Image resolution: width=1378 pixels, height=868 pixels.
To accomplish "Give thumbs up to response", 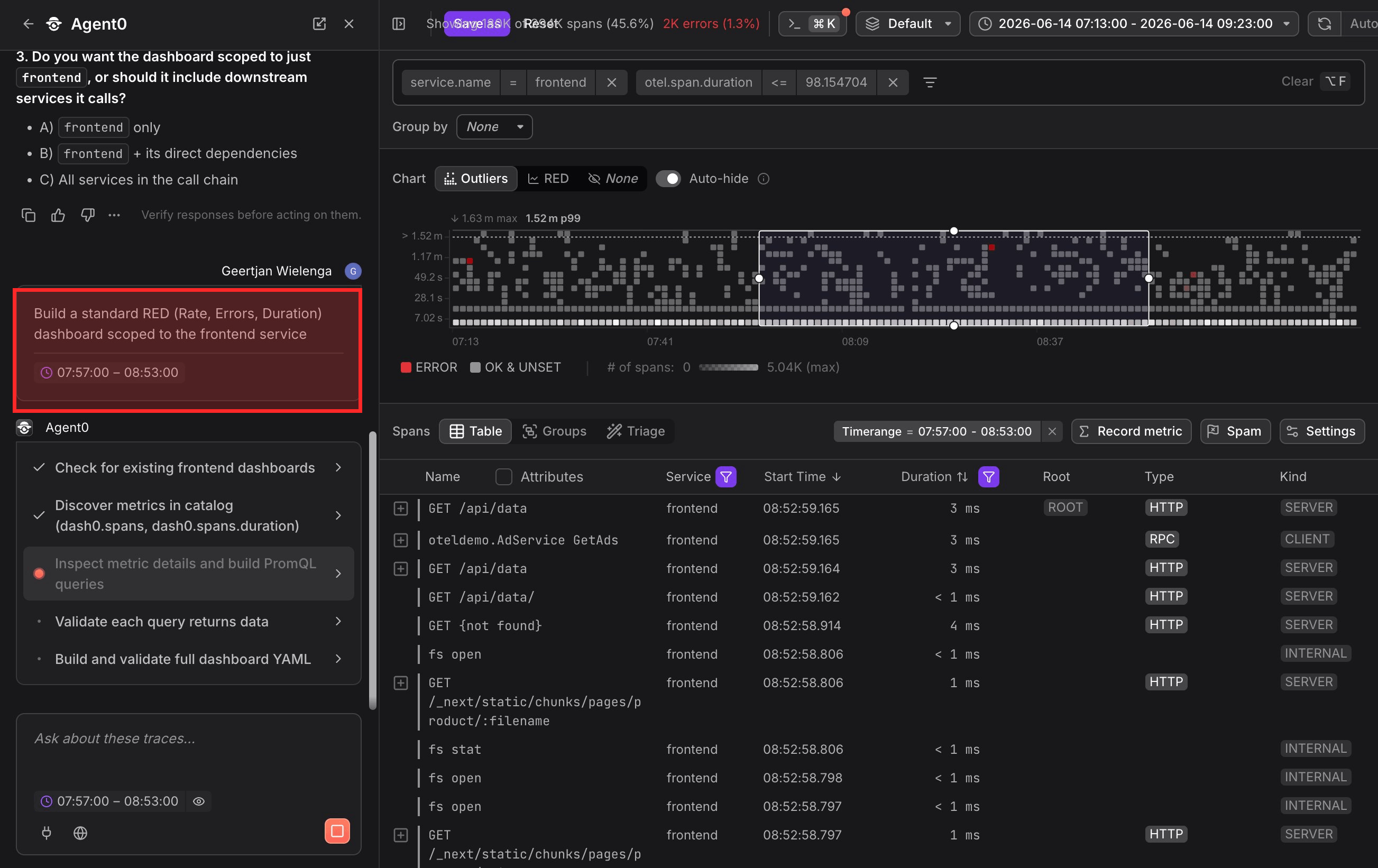I will [58, 215].
